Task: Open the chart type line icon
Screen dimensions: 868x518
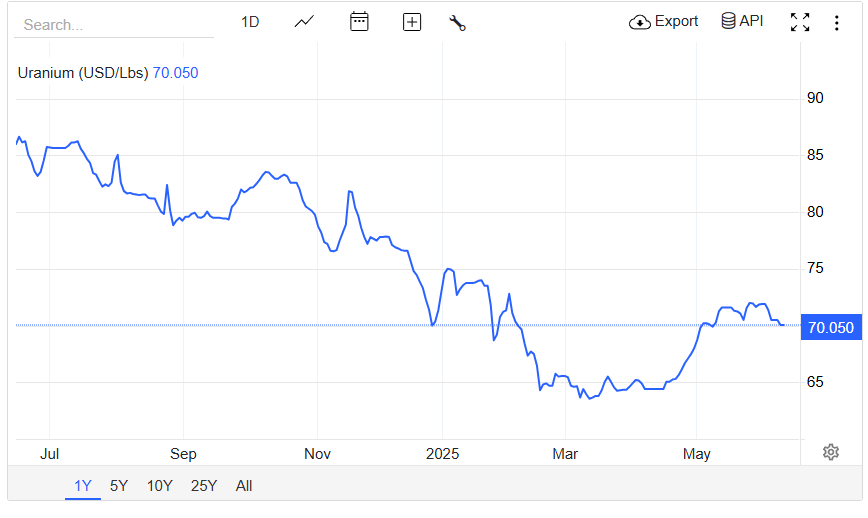Action: (x=304, y=22)
